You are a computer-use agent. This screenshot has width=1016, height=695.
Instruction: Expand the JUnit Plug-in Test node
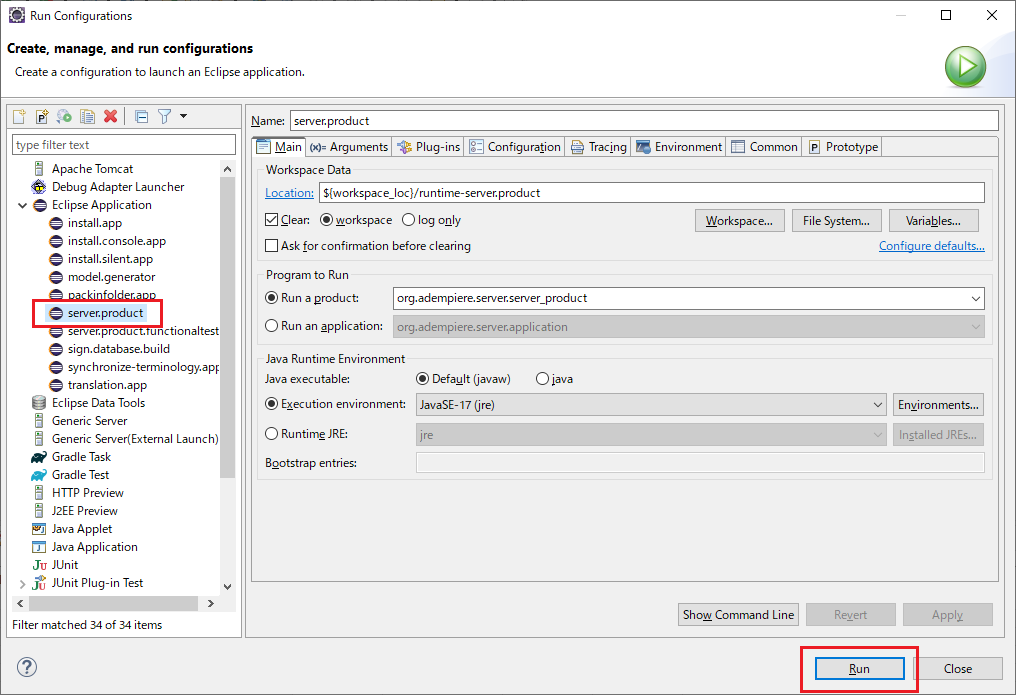click(22, 584)
